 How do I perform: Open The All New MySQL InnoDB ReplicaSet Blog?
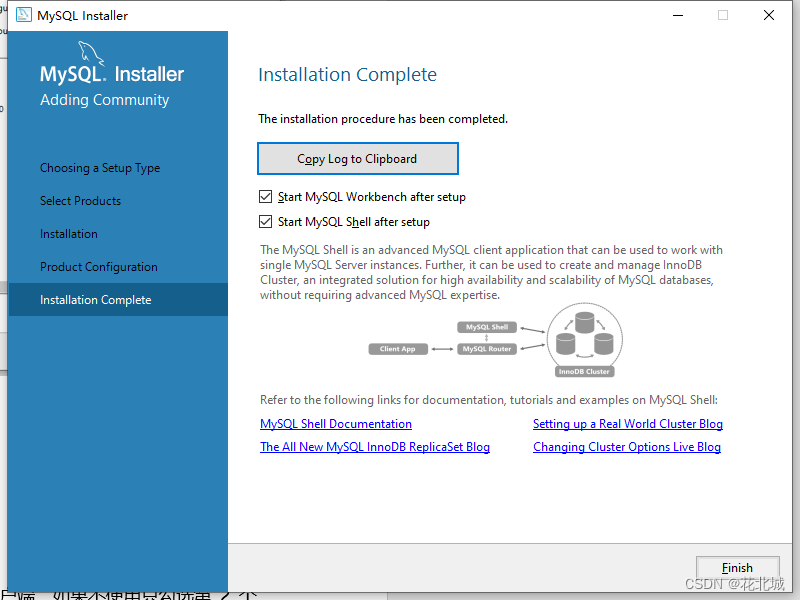[x=375, y=447]
